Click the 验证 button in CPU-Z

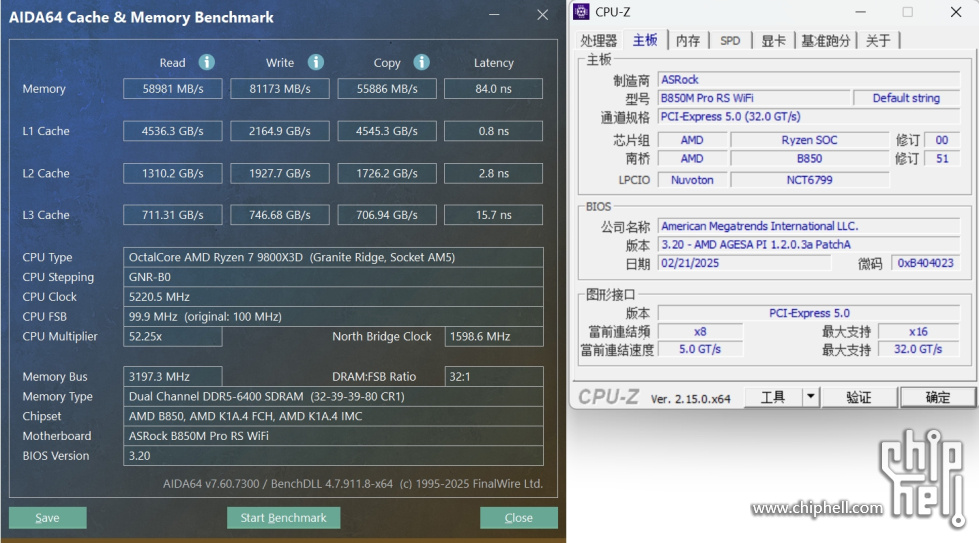[858, 397]
